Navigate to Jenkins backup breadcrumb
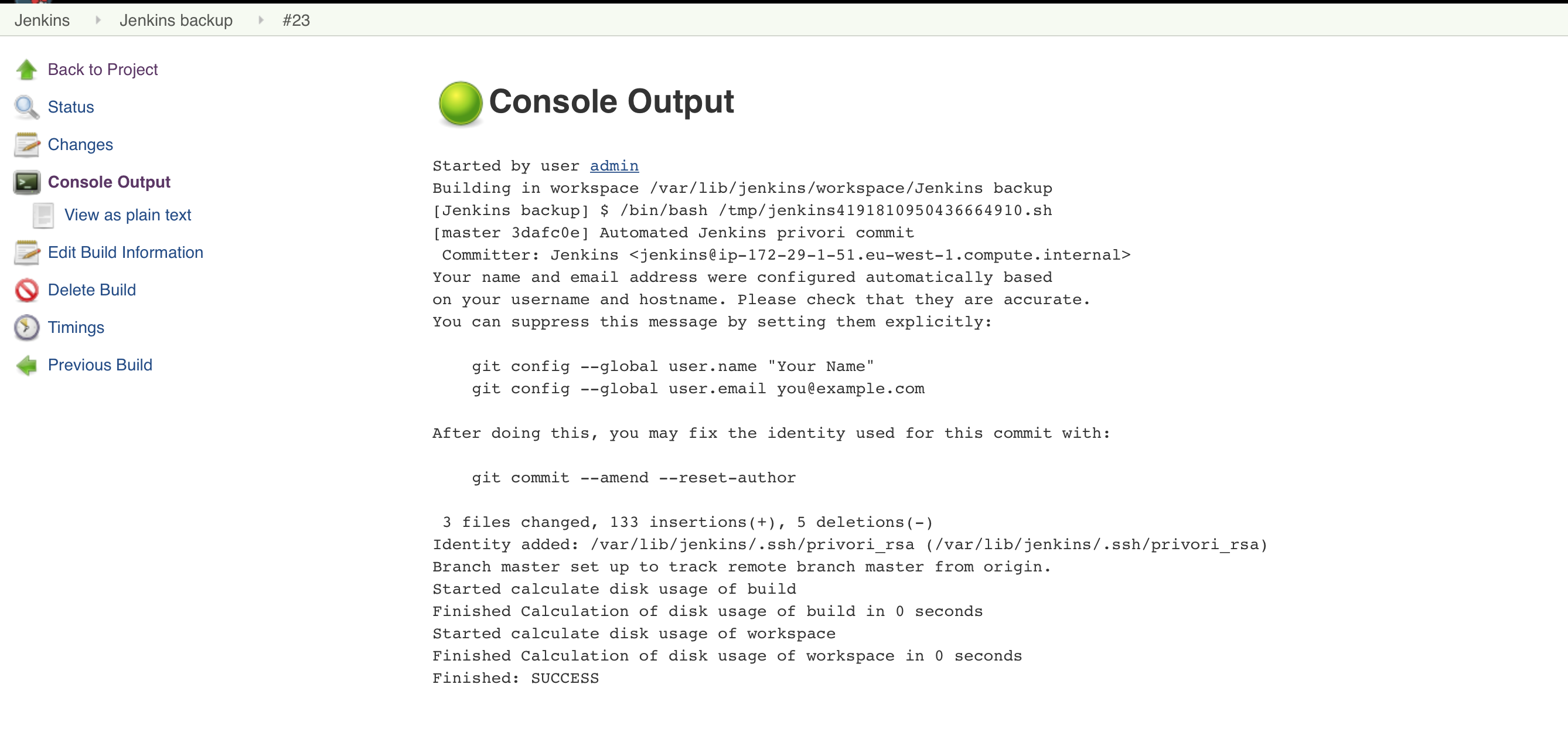This screenshot has height=742, width=1568. pos(175,19)
